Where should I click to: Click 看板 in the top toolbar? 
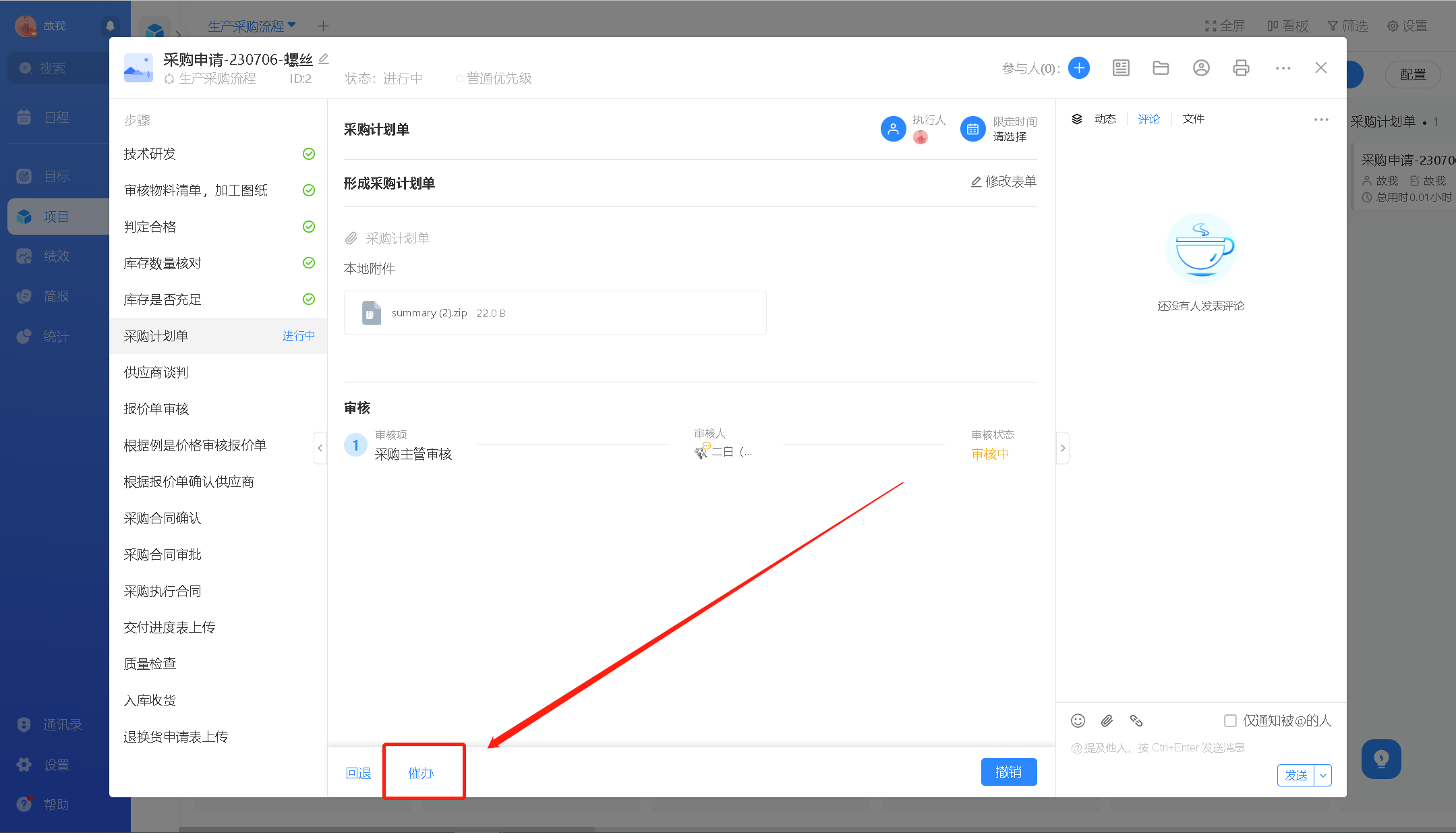pos(1287,26)
